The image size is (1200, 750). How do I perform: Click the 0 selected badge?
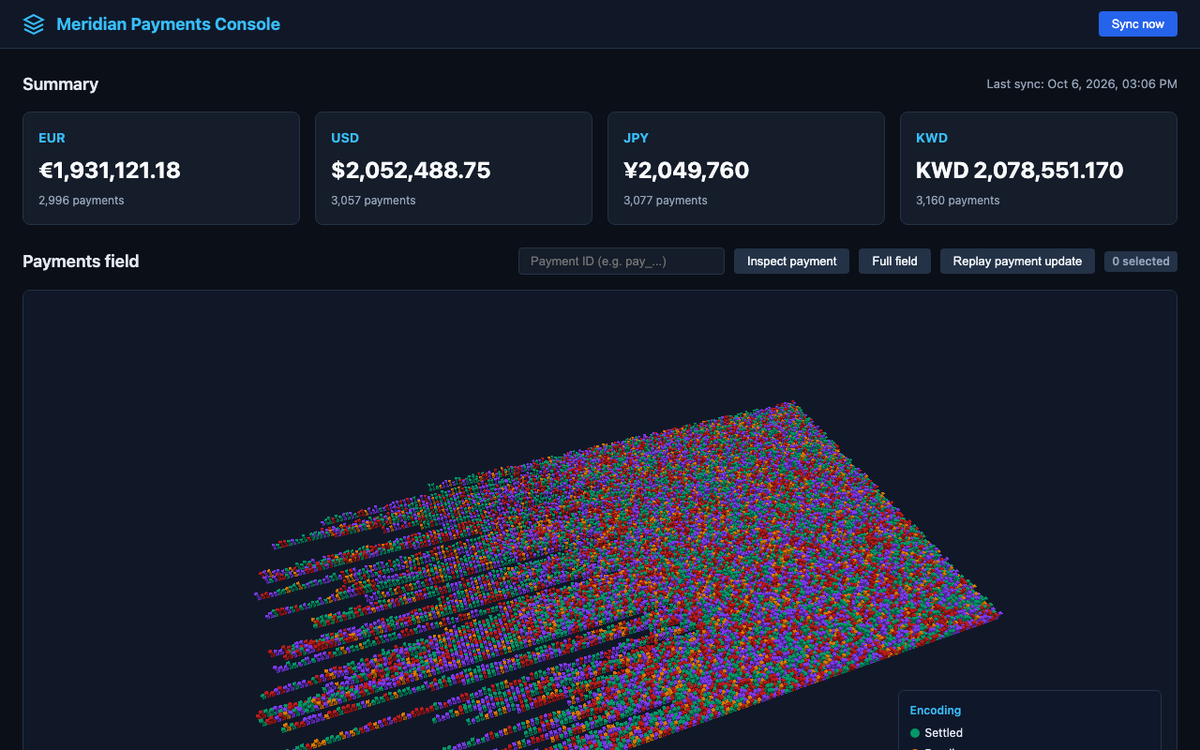pos(1140,261)
